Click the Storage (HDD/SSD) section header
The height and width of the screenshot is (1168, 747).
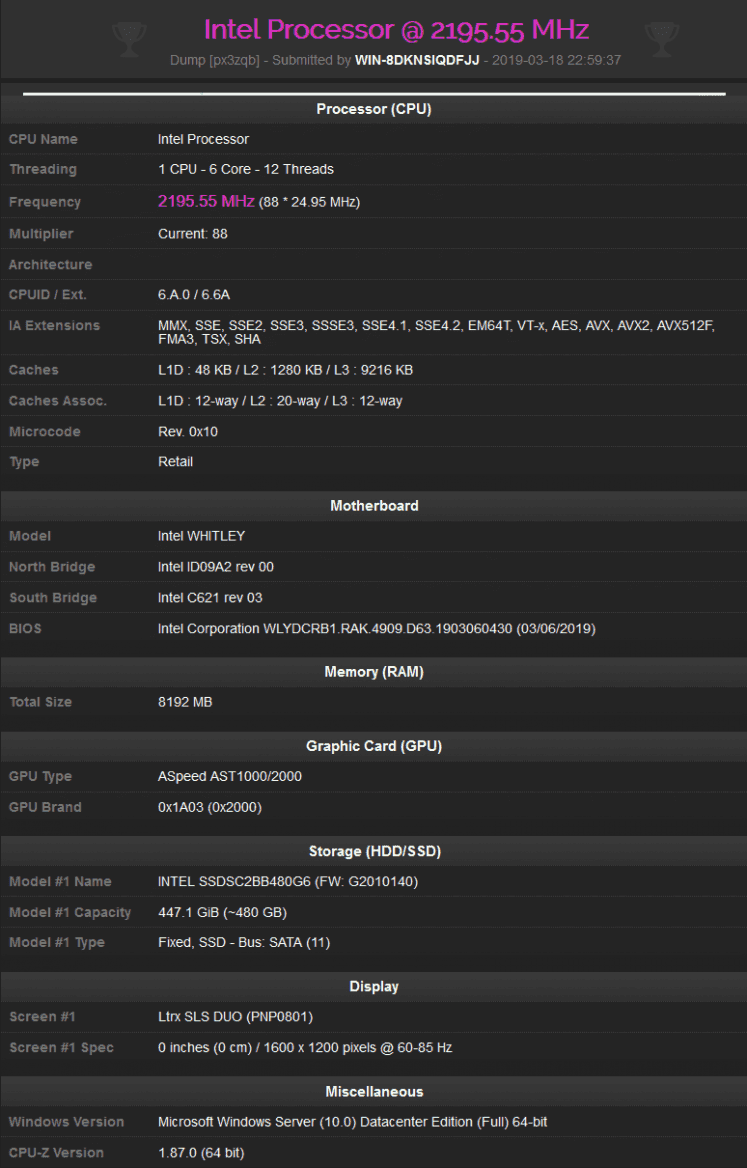tap(374, 851)
